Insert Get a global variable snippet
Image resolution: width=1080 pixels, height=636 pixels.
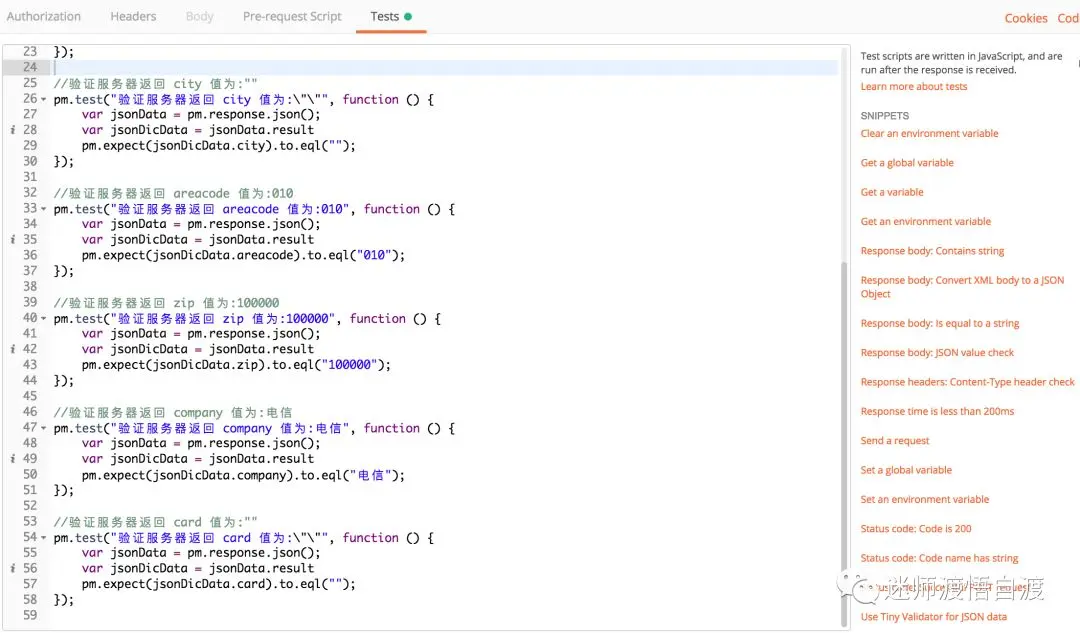pos(907,163)
